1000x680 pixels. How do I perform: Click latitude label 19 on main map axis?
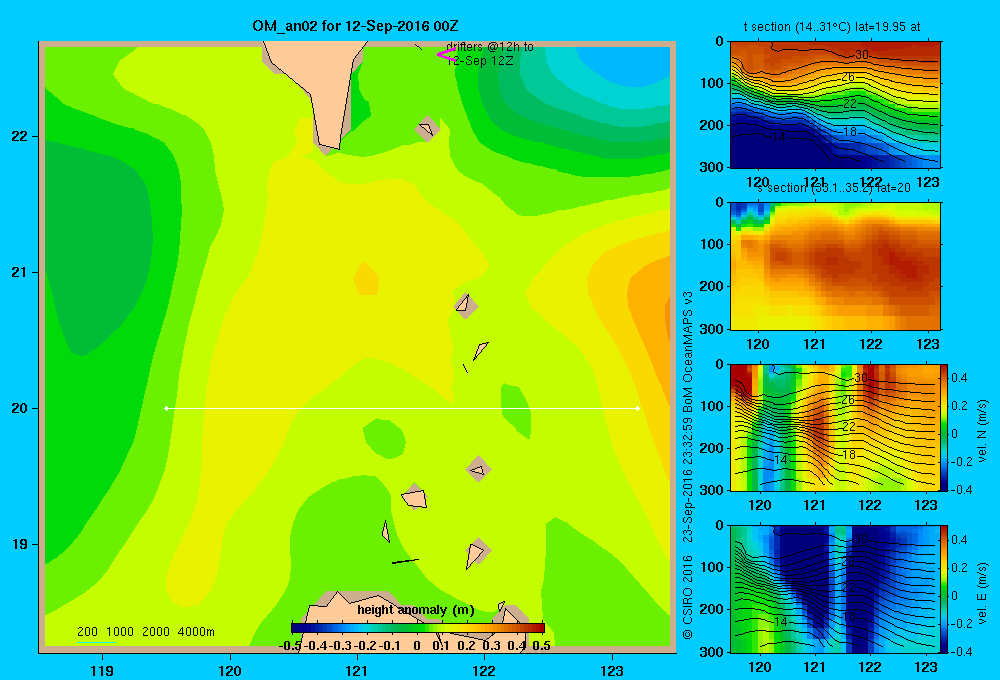click(x=20, y=544)
